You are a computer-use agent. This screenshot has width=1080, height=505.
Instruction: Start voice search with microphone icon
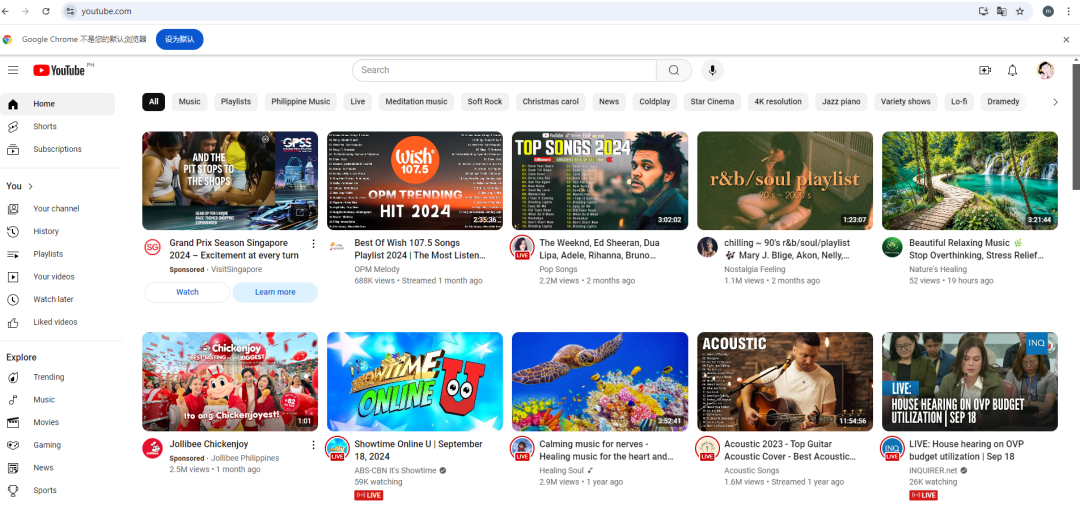click(x=712, y=70)
